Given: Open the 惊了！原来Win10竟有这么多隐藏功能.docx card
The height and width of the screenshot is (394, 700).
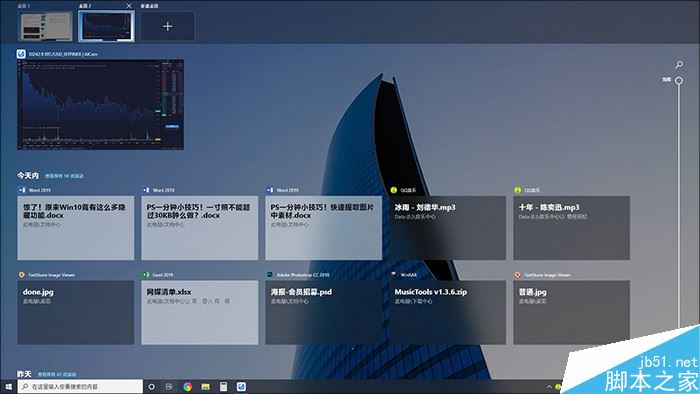Looking at the screenshot, I should [x=75, y=228].
